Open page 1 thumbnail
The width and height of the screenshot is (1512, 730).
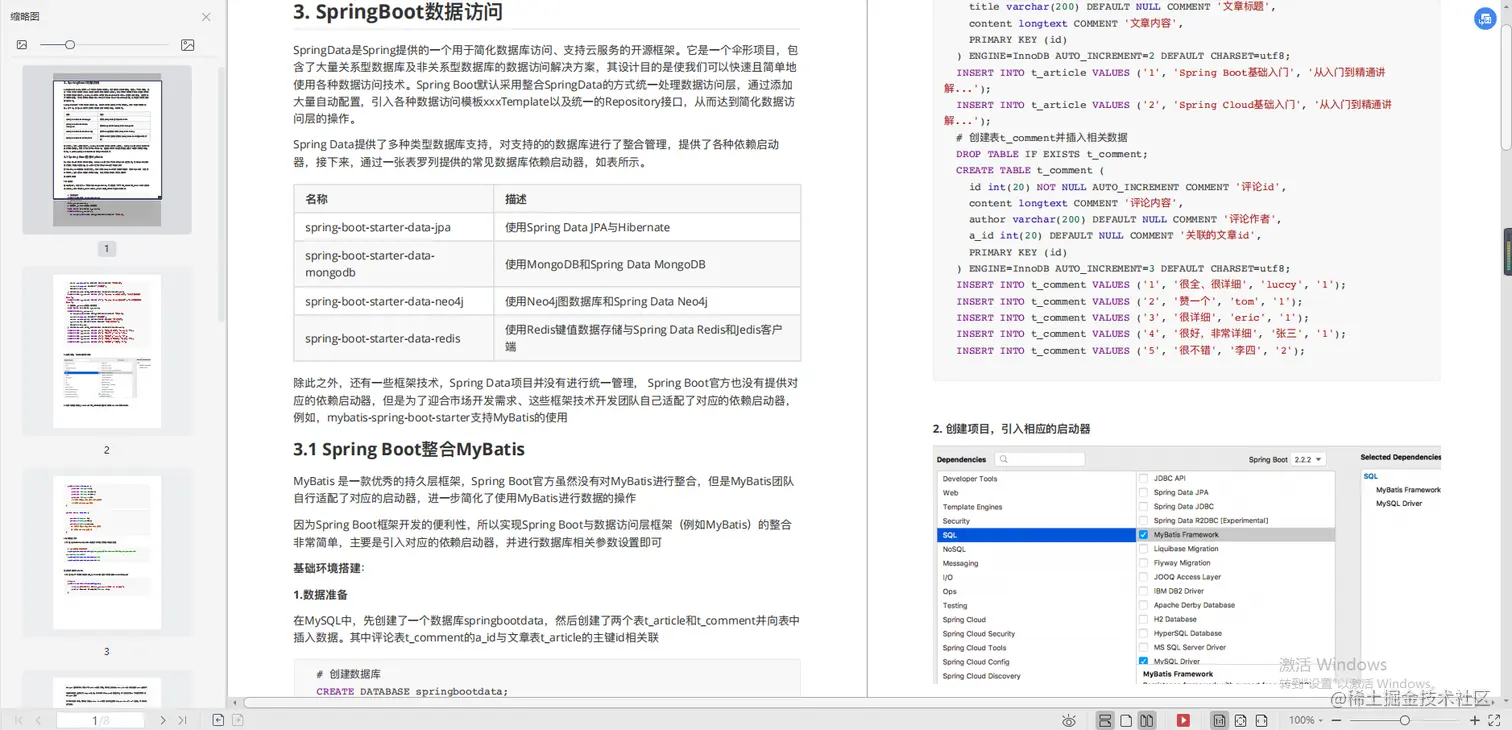(107, 150)
